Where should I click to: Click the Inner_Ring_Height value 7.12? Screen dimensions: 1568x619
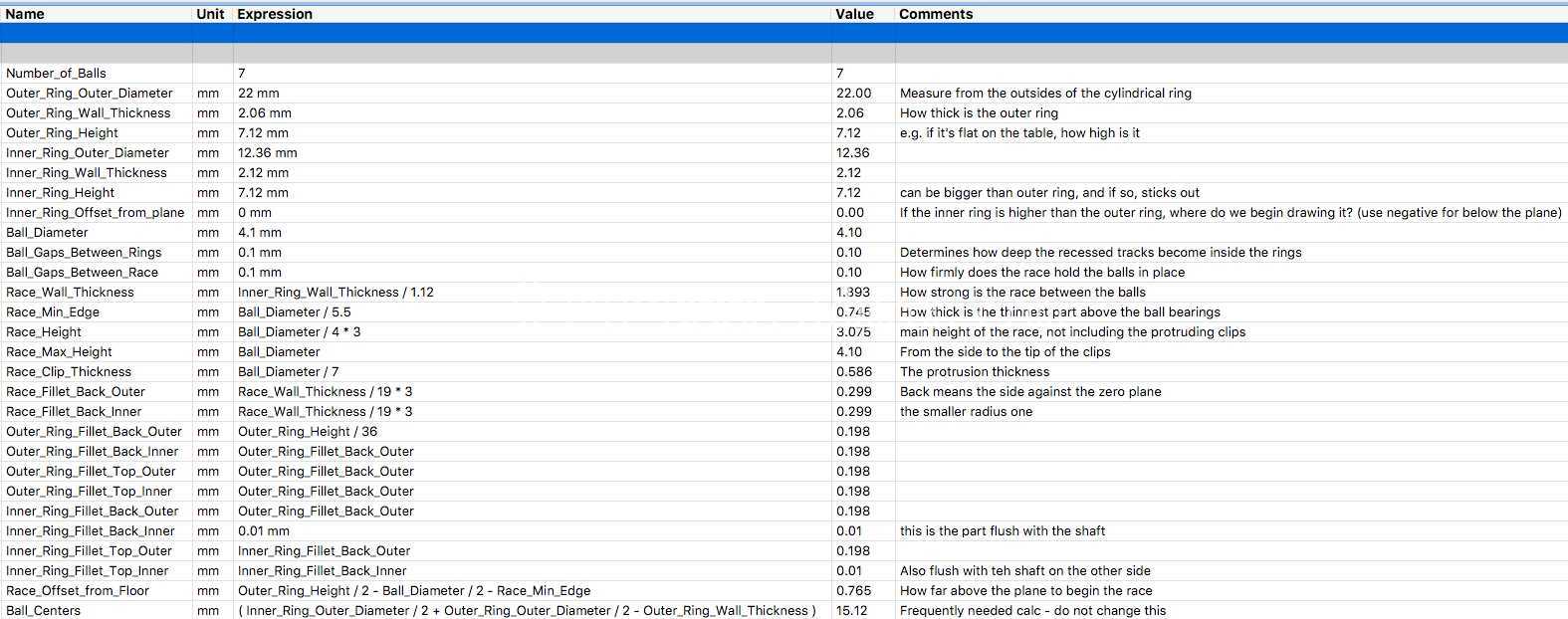click(x=849, y=192)
